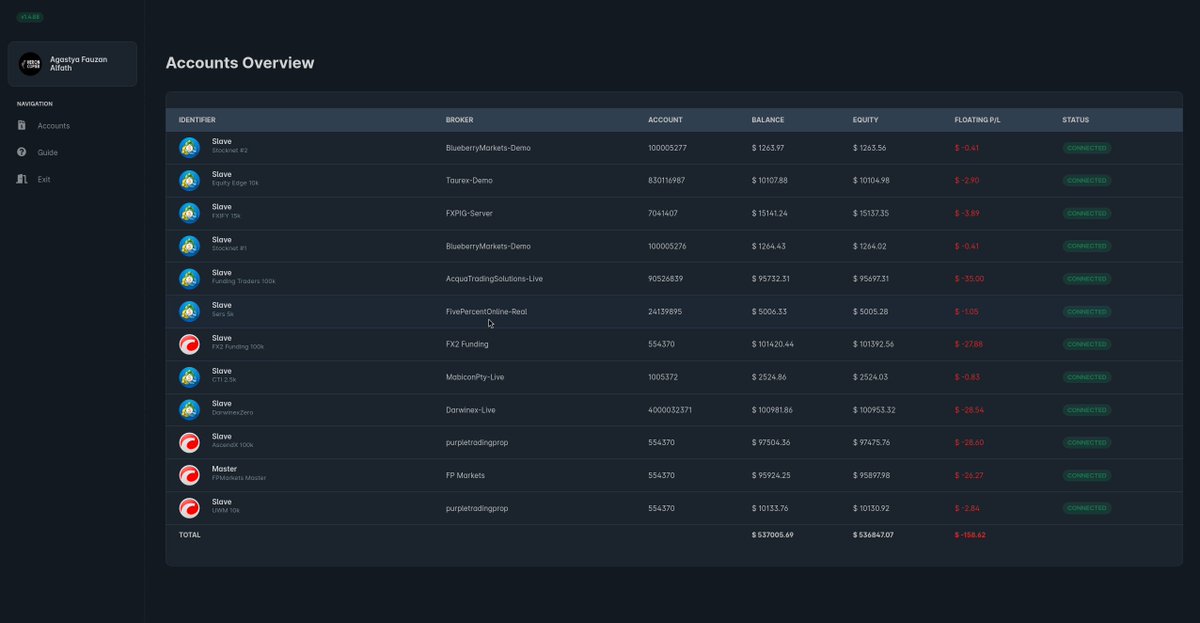Image resolution: width=1200 pixels, height=623 pixels.
Task: Click the total floating P/L $ -158.62
Action: pyautogui.click(x=971, y=535)
